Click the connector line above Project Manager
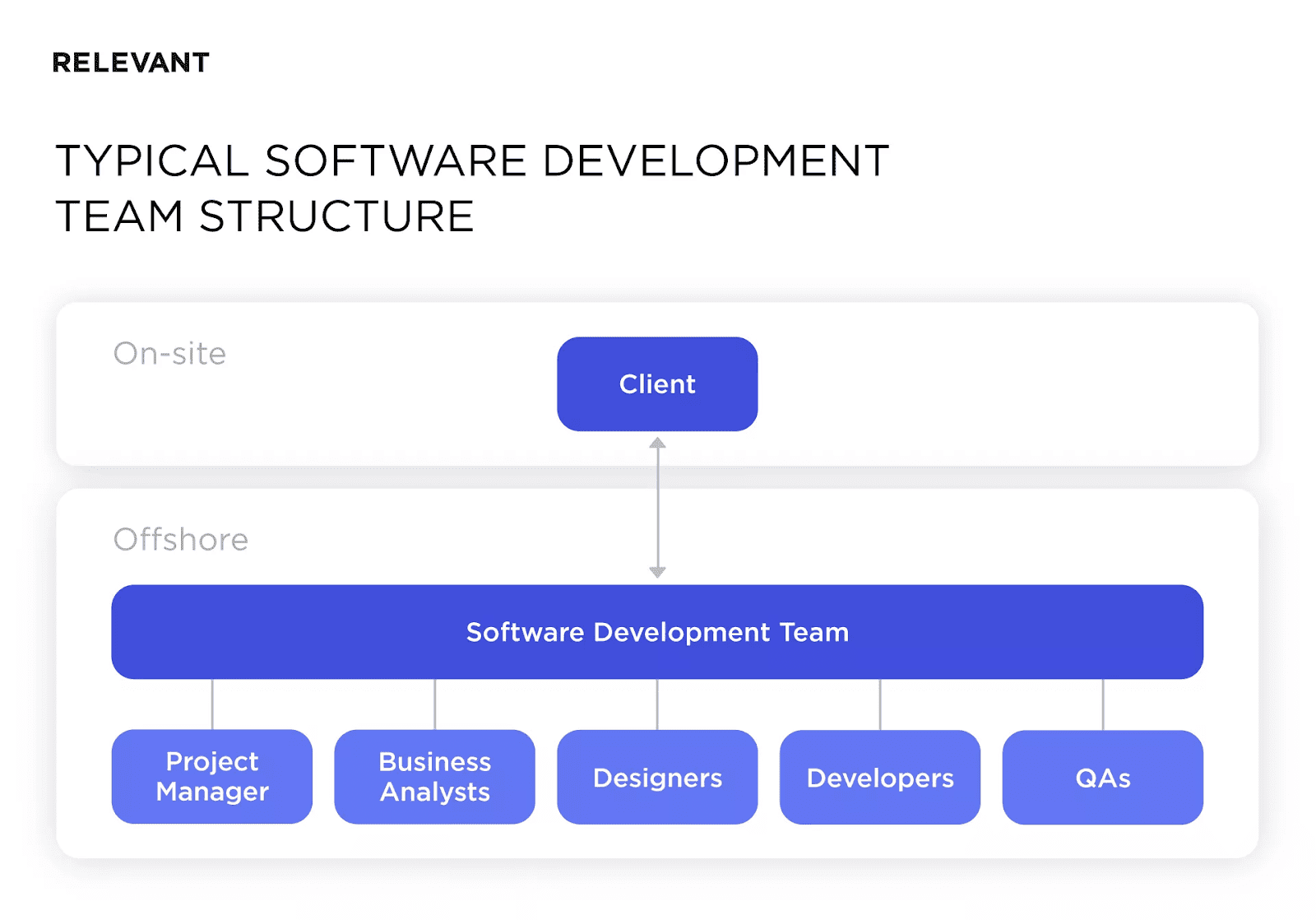 tap(211, 705)
